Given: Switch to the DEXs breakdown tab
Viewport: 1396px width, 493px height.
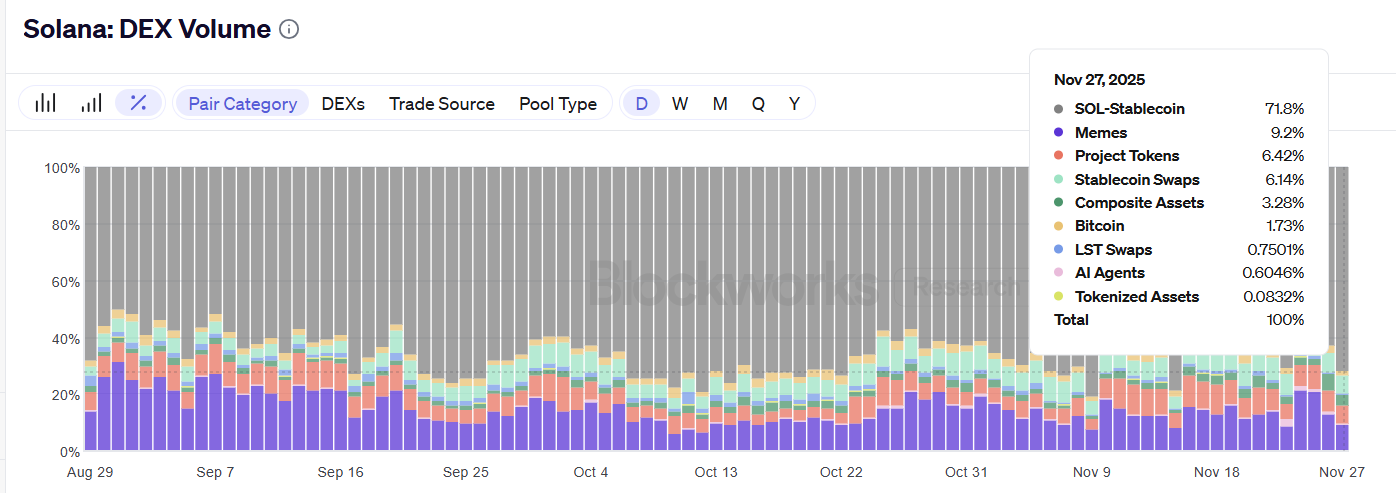Looking at the screenshot, I should point(343,103).
